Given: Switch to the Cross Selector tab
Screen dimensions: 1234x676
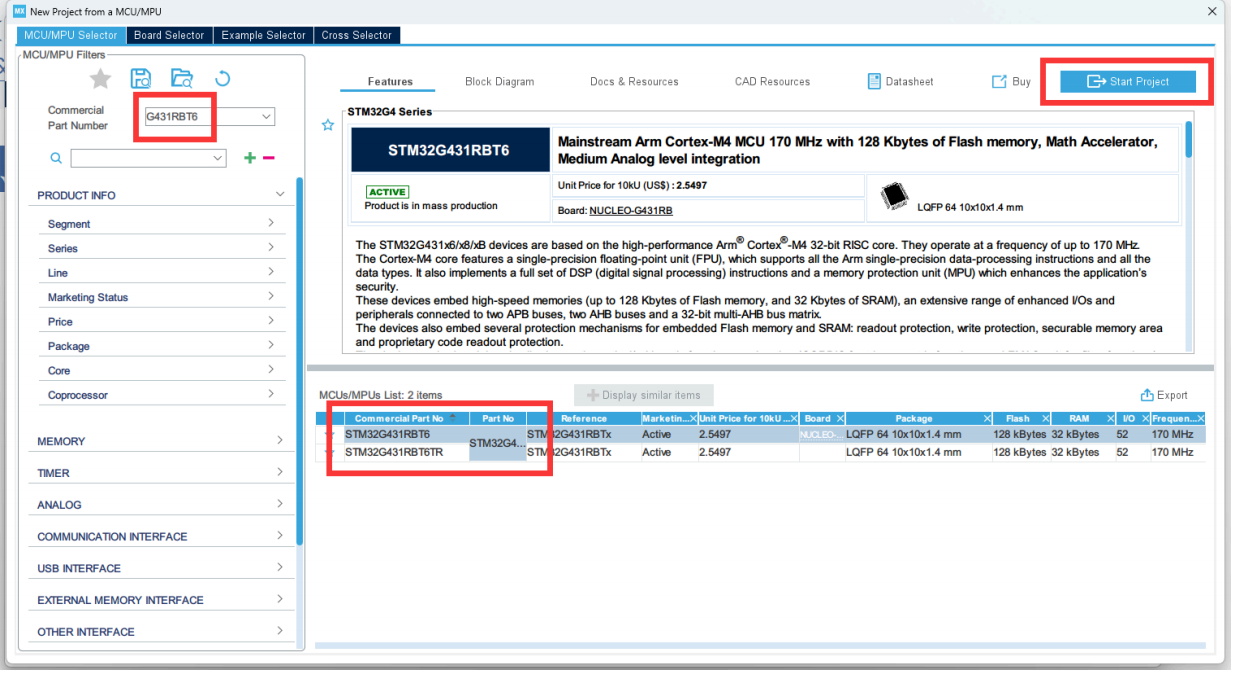Looking at the screenshot, I should pyautogui.click(x=357, y=35).
